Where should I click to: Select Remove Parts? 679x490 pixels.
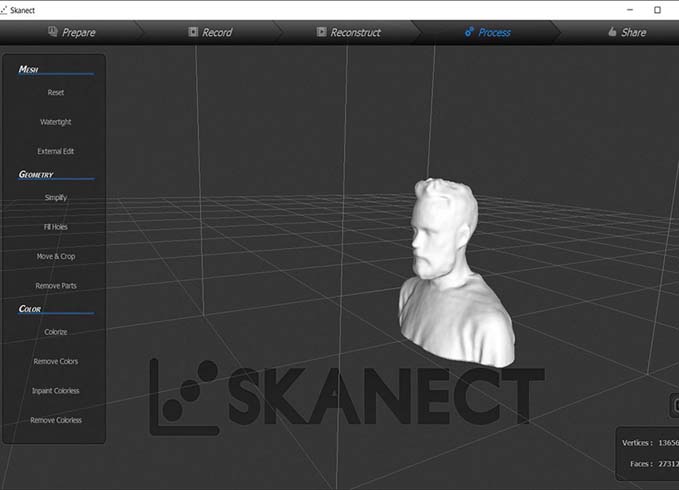point(56,286)
